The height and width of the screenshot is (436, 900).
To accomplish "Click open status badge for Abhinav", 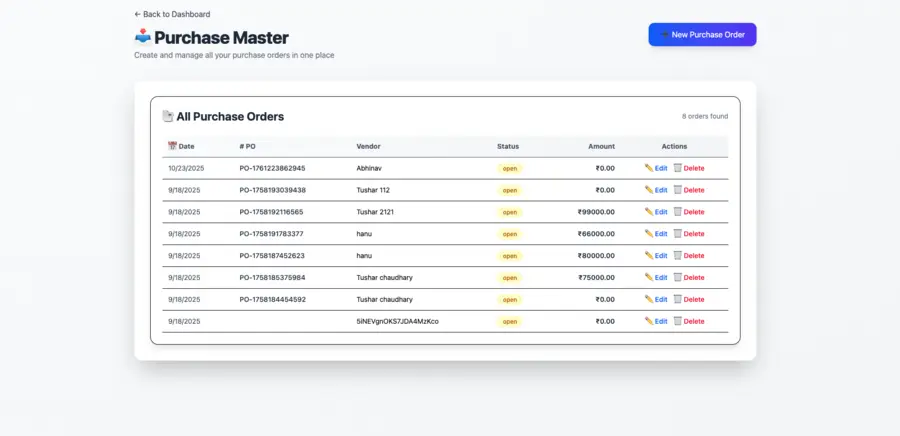I will pyautogui.click(x=510, y=168).
